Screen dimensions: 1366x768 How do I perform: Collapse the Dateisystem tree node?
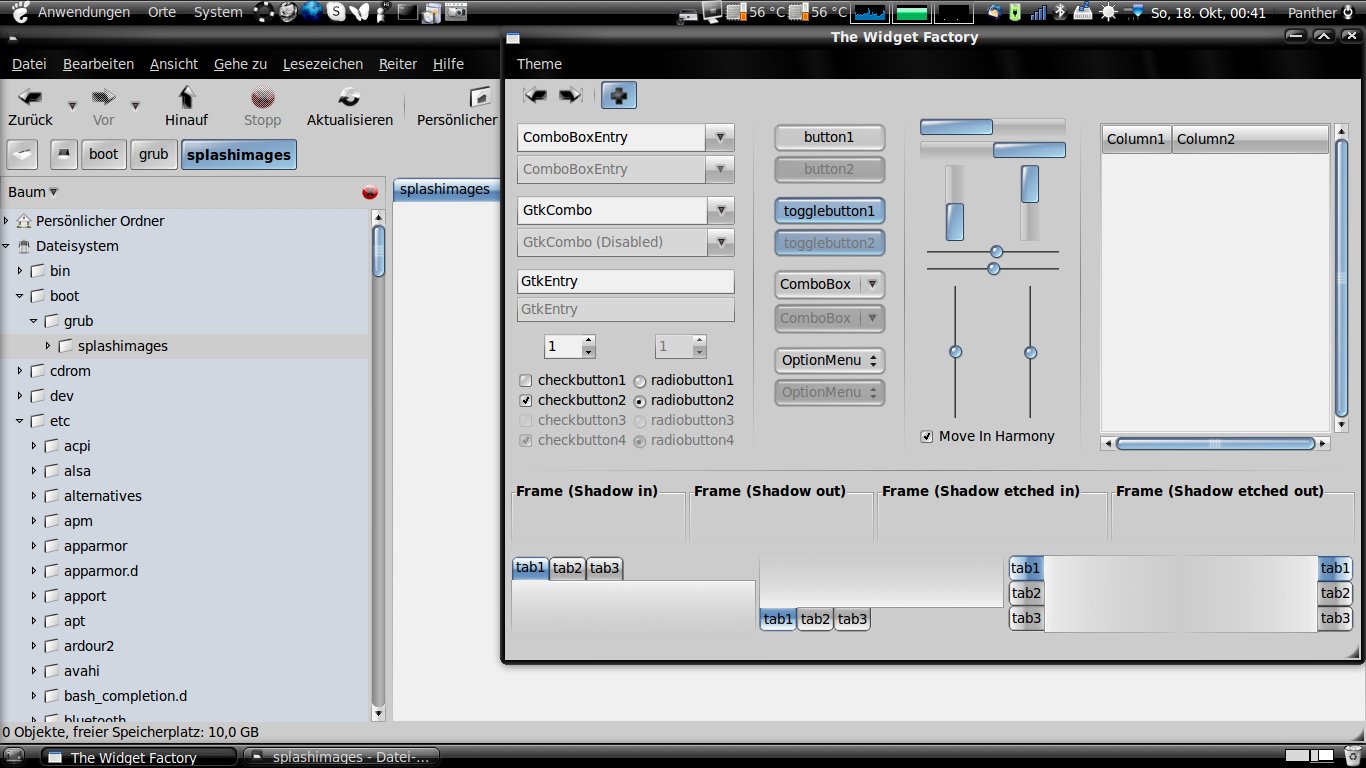click(x=7, y=246)
